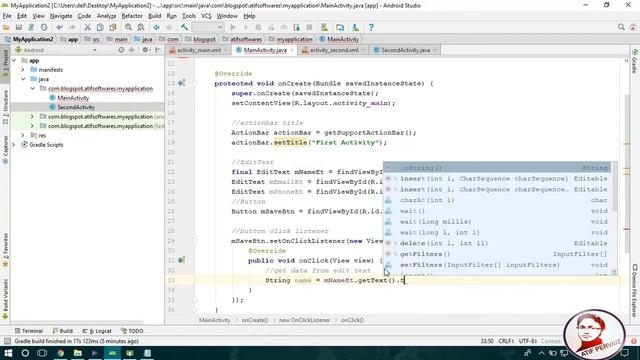Viewport: 640px width, 360px height.
Task: Click the autocomplete popup scrollbar
Action: [614, 188]
